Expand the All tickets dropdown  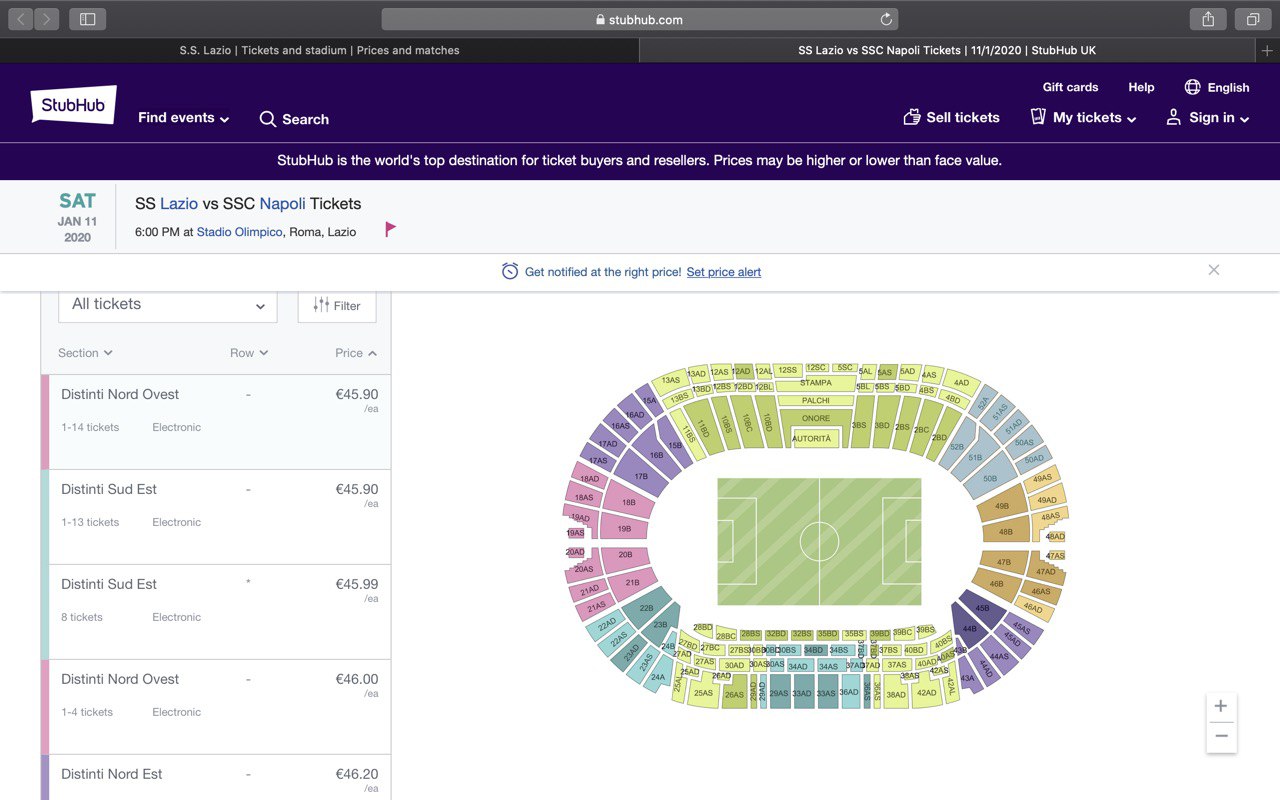168,305
